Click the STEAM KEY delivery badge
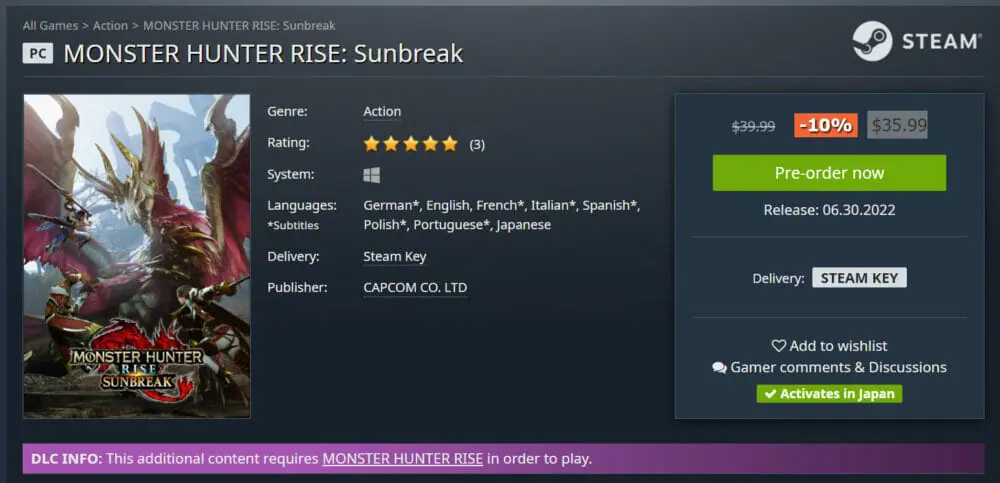The width and height of the screenshot is (1000, 483). [859, 278]
